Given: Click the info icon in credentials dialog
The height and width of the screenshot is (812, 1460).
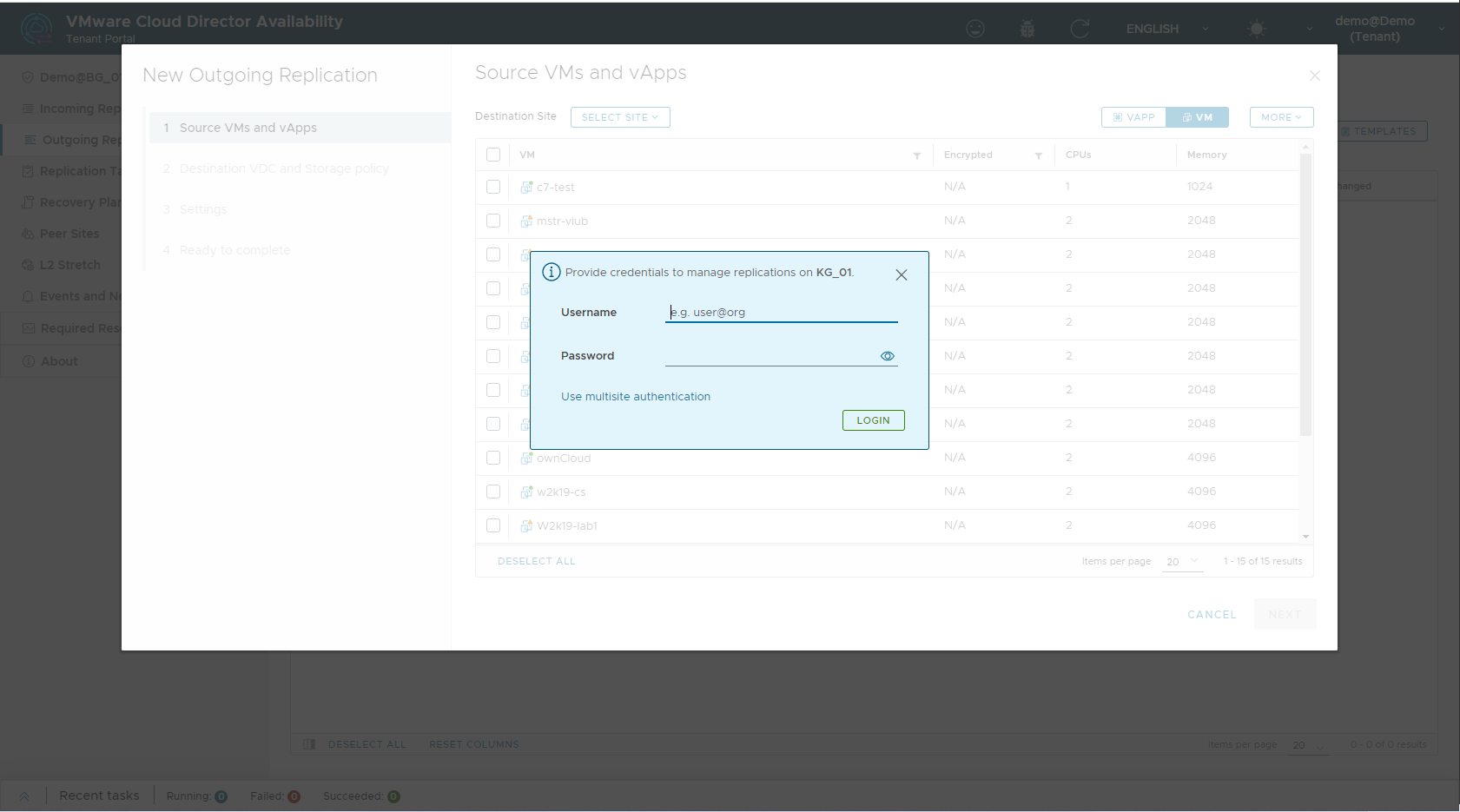Looking at the screenshot, I should (551, 272).
